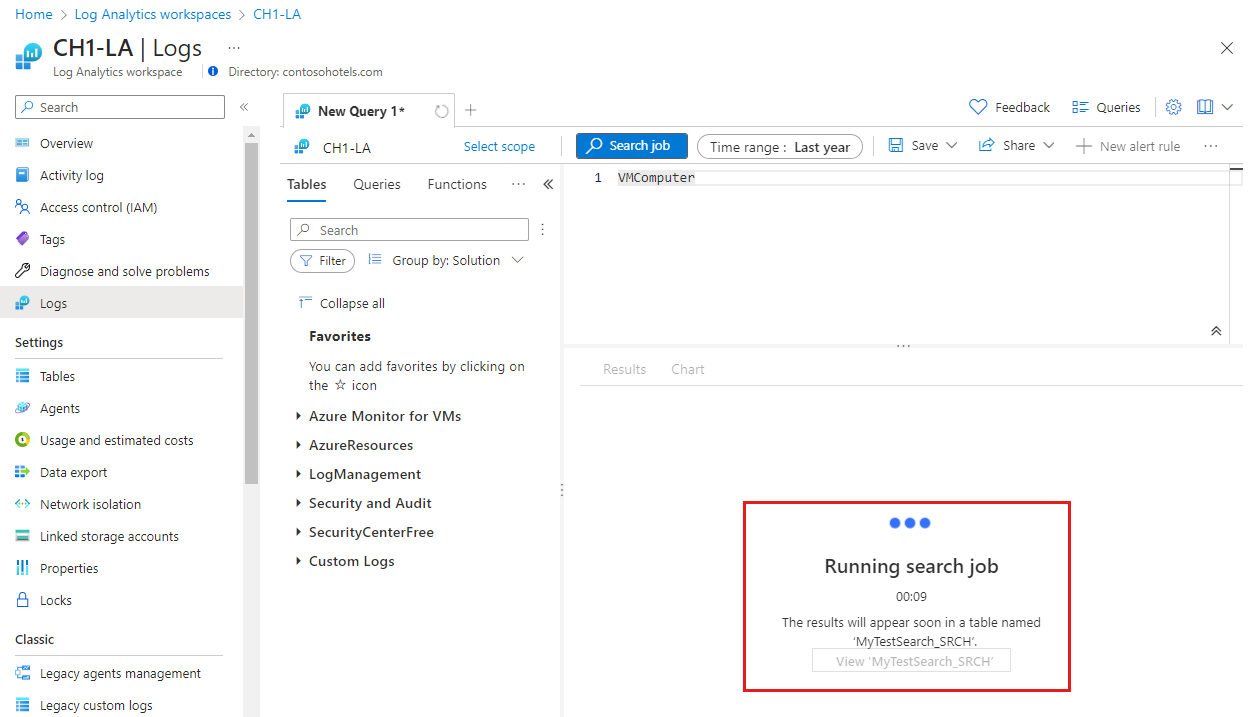The height and width of the screenshot is (717, 1257).
Task: Click the left navigation Search box
Action: point(120,107)
